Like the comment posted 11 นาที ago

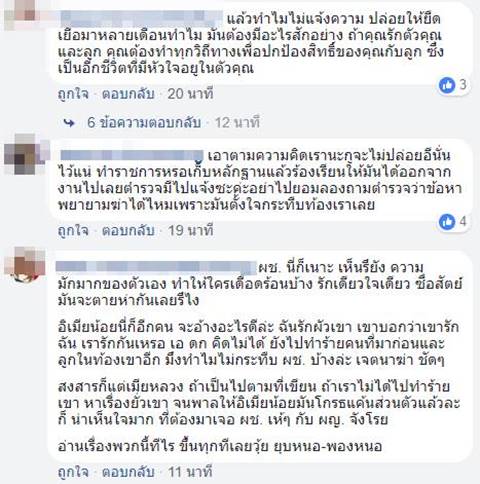click(x=73, y=472)
